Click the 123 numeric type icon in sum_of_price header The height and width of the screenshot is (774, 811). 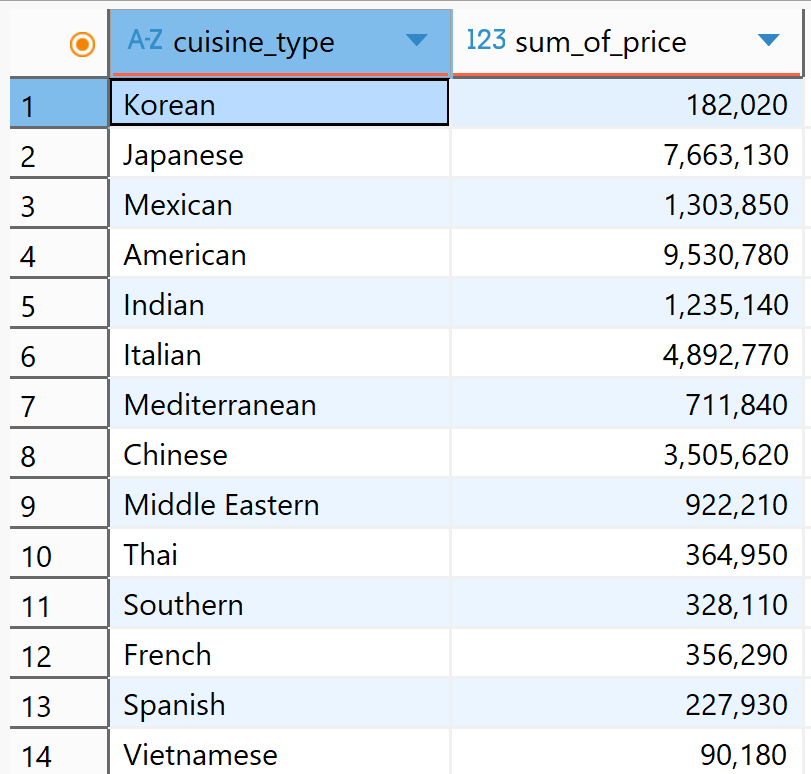point(486,40)
